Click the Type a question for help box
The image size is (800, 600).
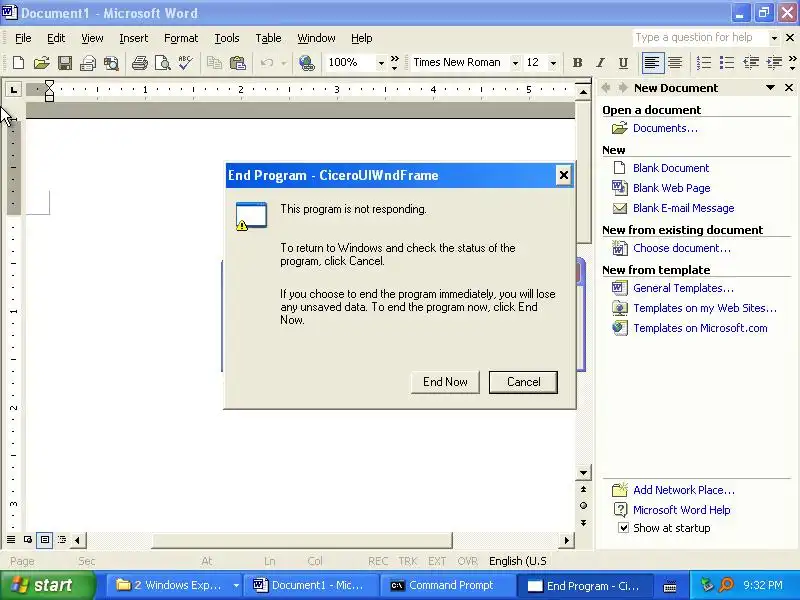coord(700,38)
